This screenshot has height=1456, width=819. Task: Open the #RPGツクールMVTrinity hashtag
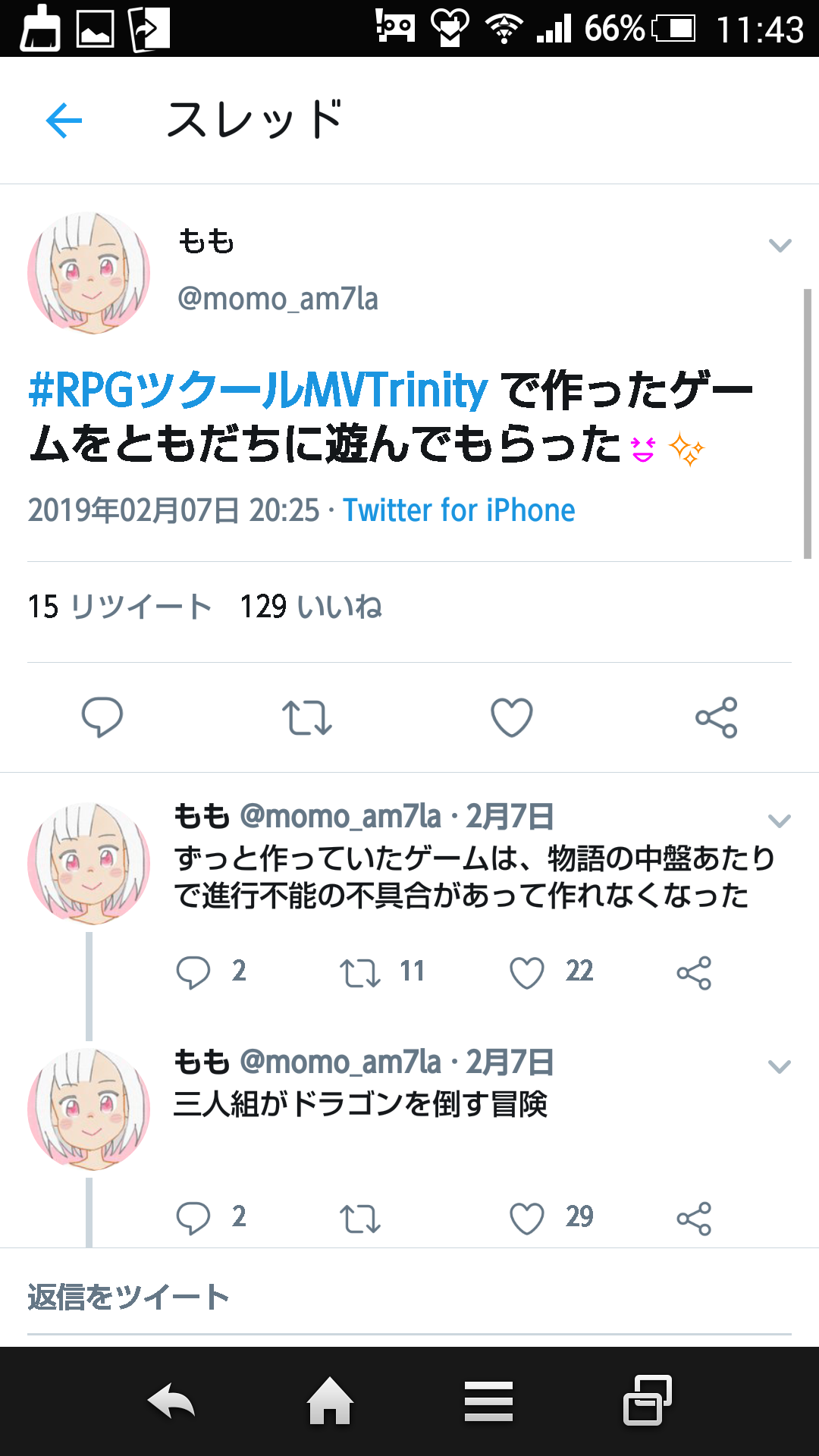tap(258, 390)
